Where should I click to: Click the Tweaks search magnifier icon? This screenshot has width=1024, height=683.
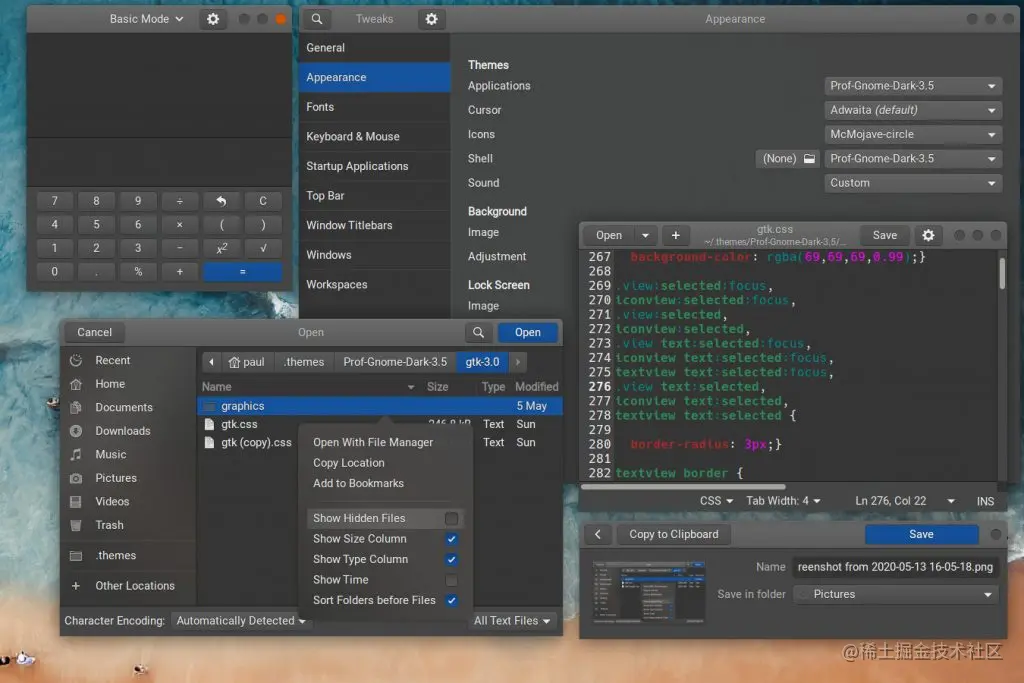coord(317,19)
